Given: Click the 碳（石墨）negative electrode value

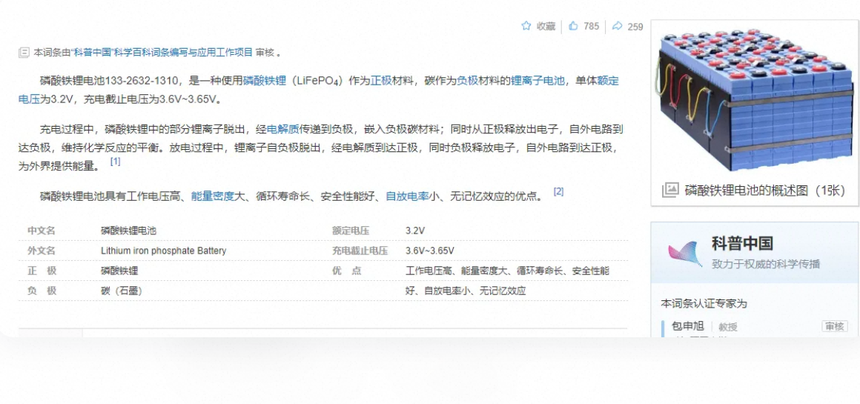Looking at the screenshot, I should 121,291.
